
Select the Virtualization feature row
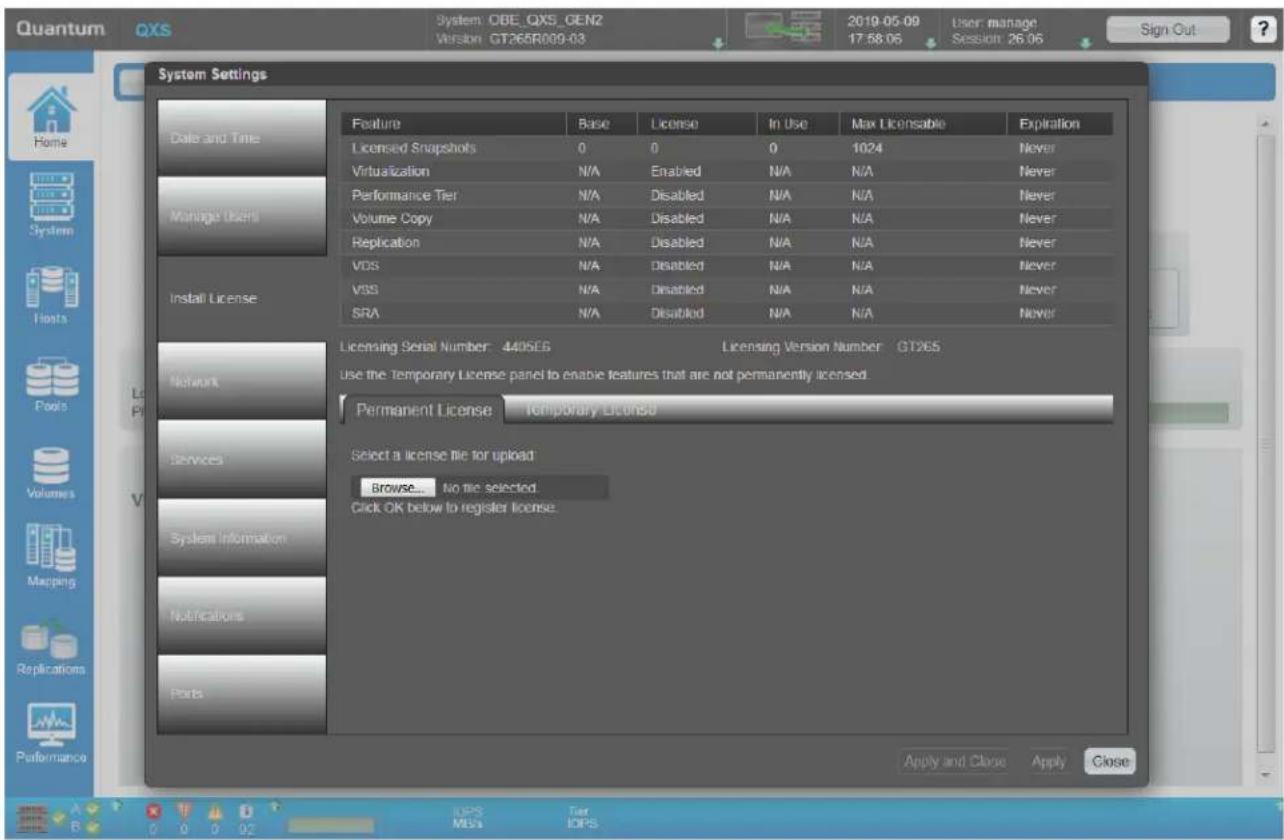pos(727,171)
